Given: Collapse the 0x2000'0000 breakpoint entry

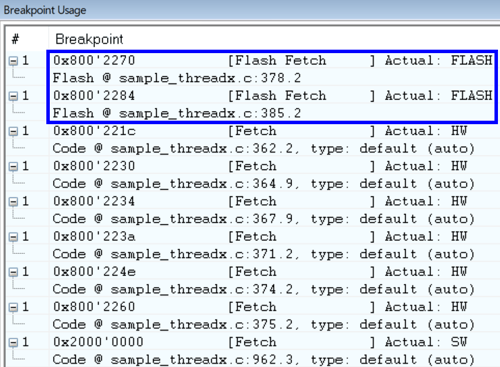Looking at the screenshot, I should pos(13,343).
